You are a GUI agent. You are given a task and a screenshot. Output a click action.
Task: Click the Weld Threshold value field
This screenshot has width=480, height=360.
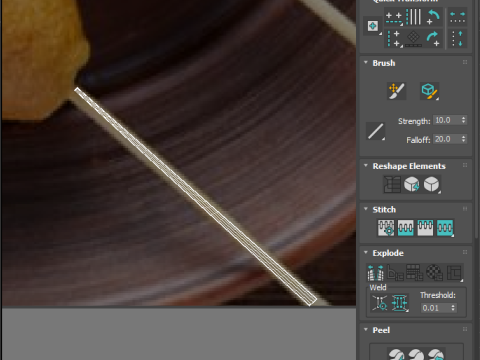(x=435, y=308)
